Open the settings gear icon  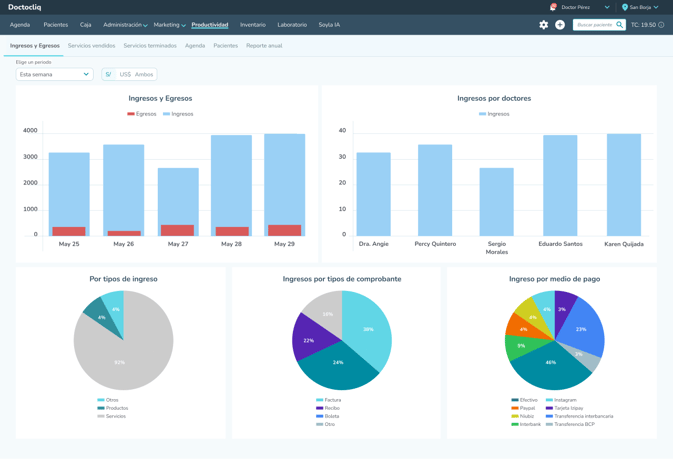pos(543,25)
